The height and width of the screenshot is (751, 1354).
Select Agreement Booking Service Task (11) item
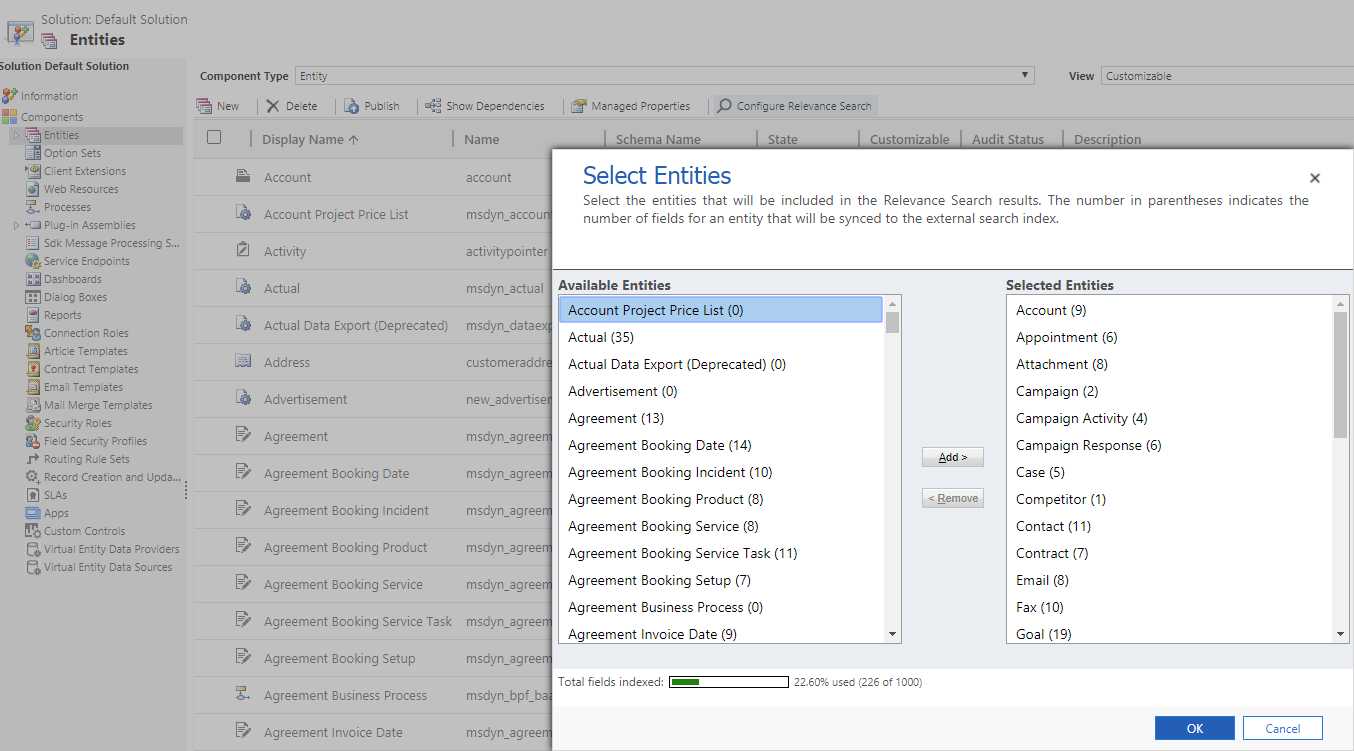point(720,553)
